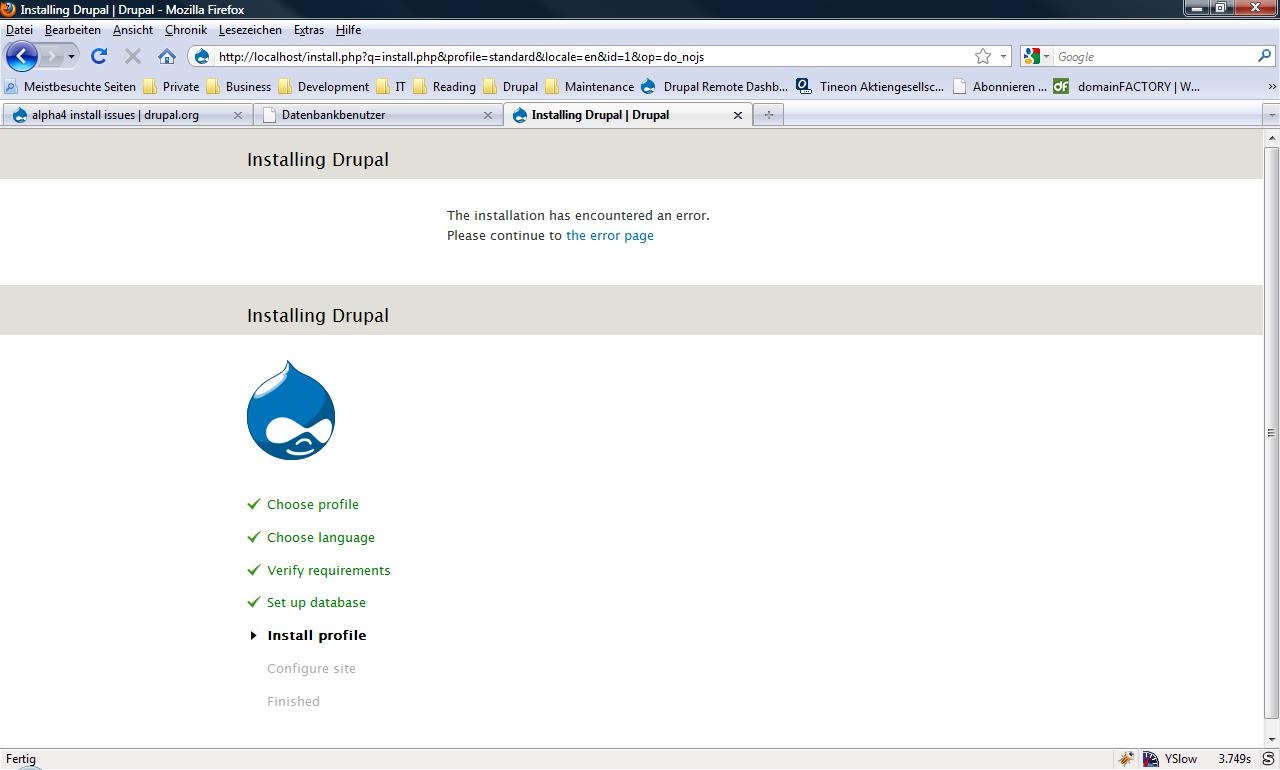Open the address bar history dropdown arrow
The height and width of the screenshot is (770, 1280).
click(1003, 57)
